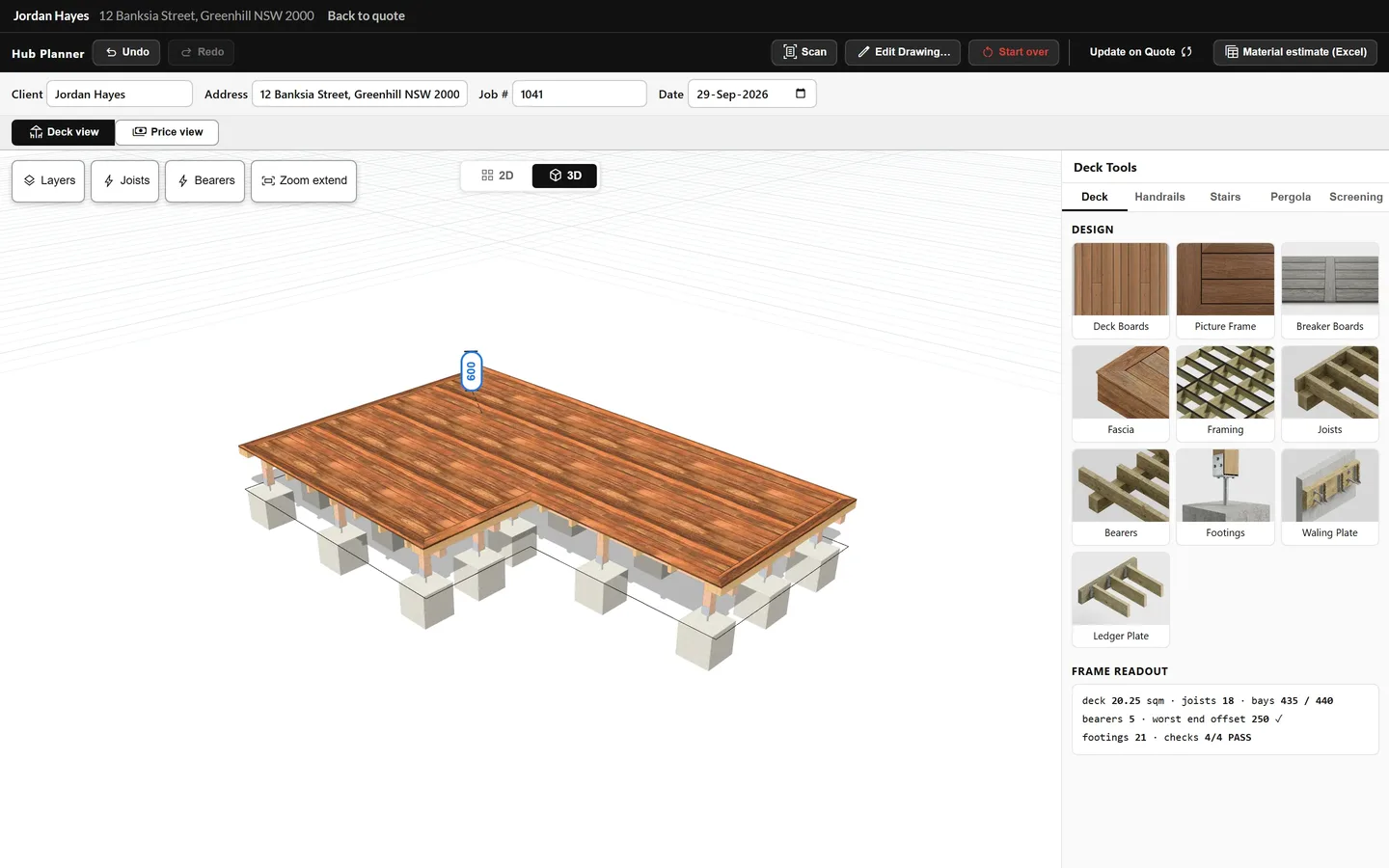1389x868 pixels.
Task: Zoom extend the deck view
Action: 304,181
